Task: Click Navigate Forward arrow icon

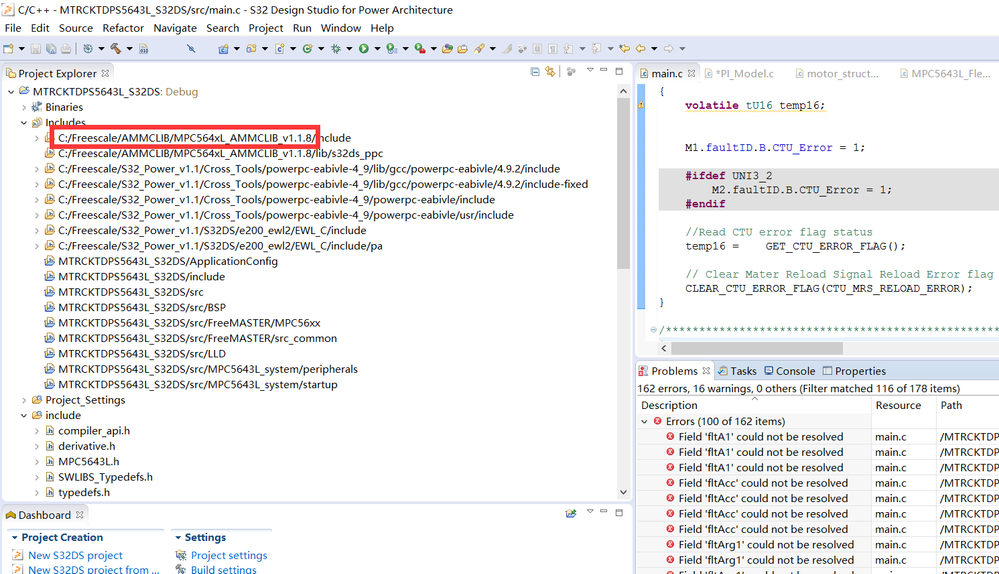Action: pyautogui.click(x=668, y=48)
